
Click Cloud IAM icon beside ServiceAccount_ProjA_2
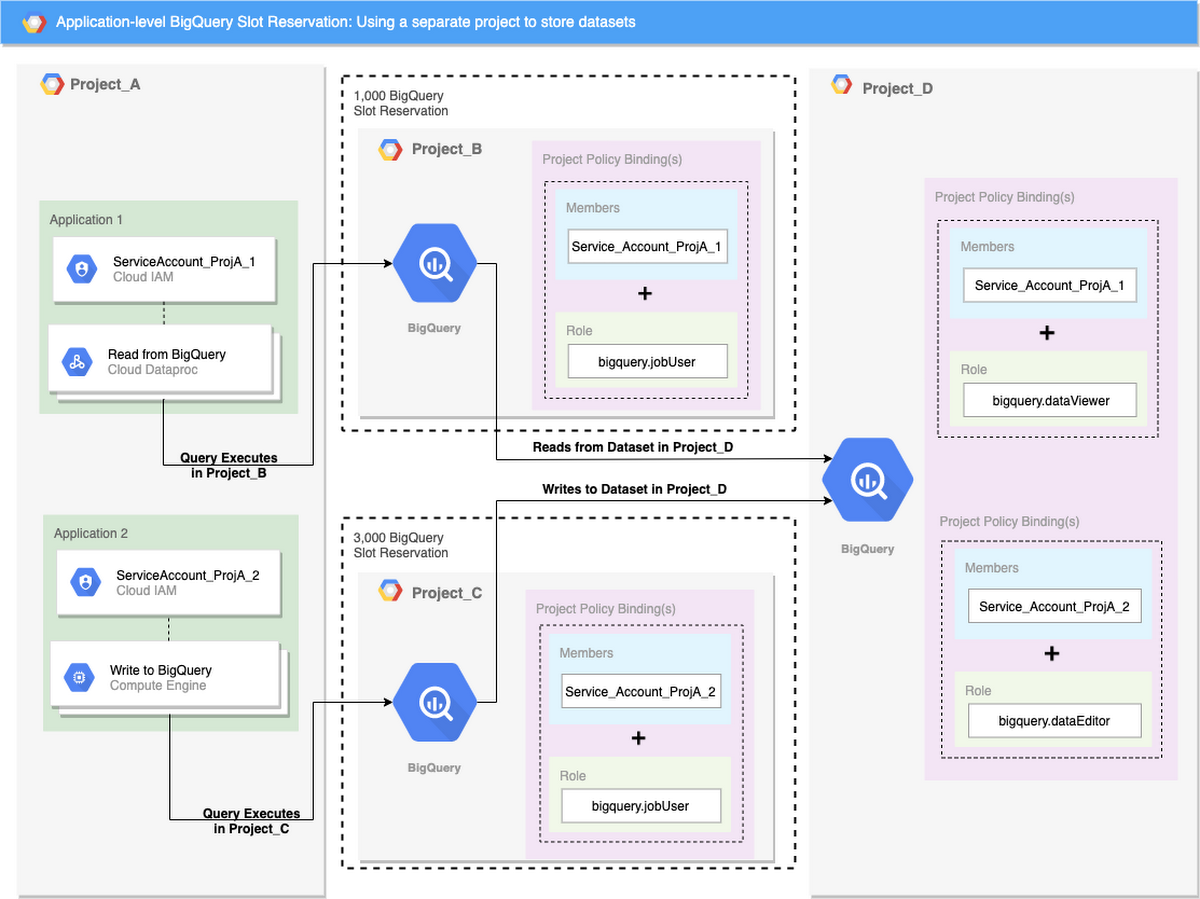coord(85,583)
